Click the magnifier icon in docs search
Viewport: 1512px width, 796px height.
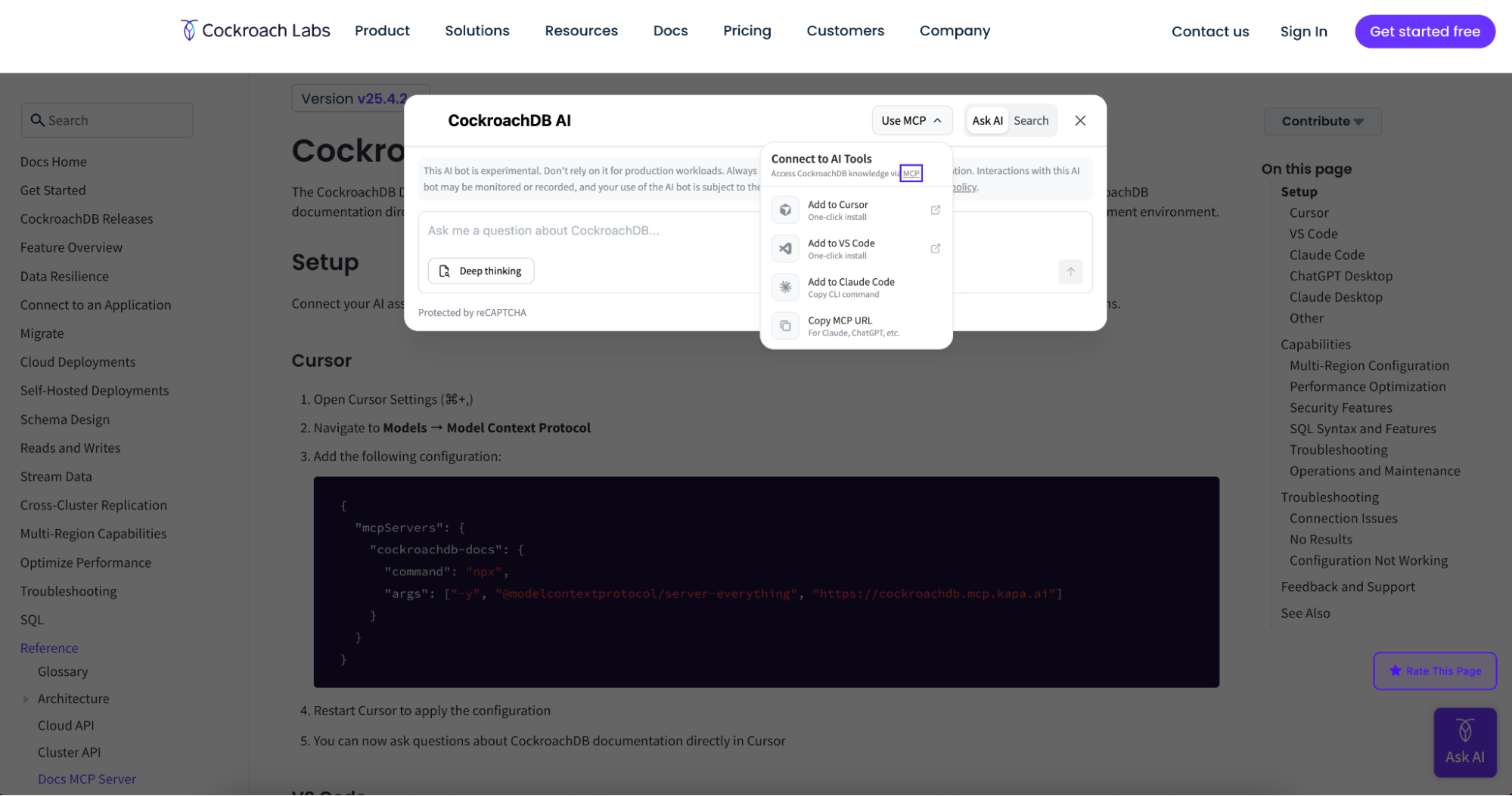tap(37, 120)
